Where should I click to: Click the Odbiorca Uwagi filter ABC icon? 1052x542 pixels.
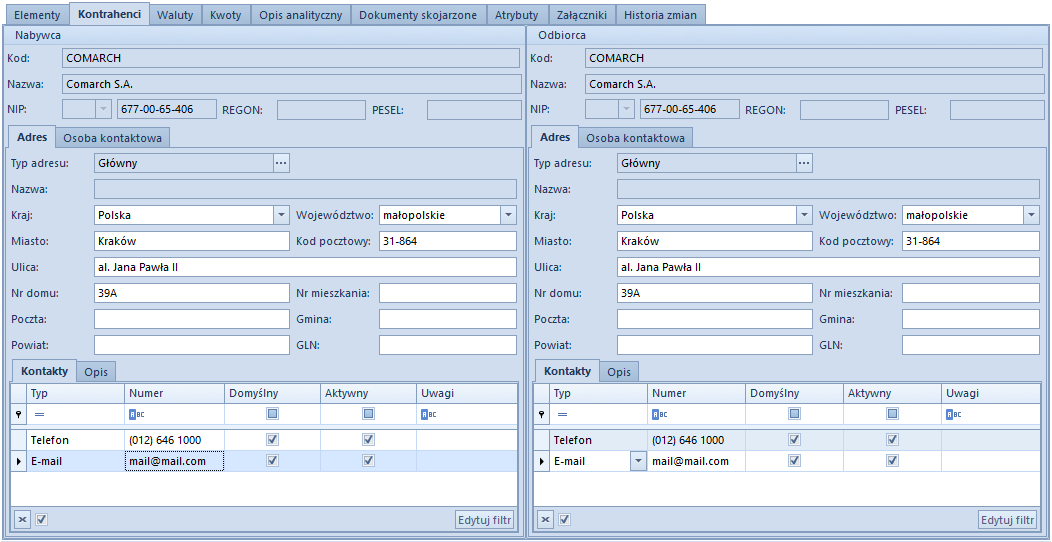(x=954, y=415)
